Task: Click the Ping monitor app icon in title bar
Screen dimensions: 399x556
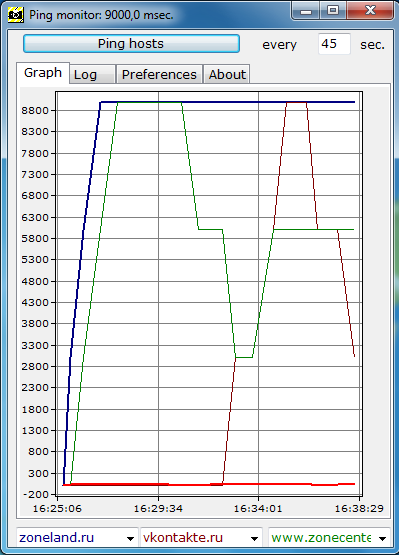Action: pos(16,15)
